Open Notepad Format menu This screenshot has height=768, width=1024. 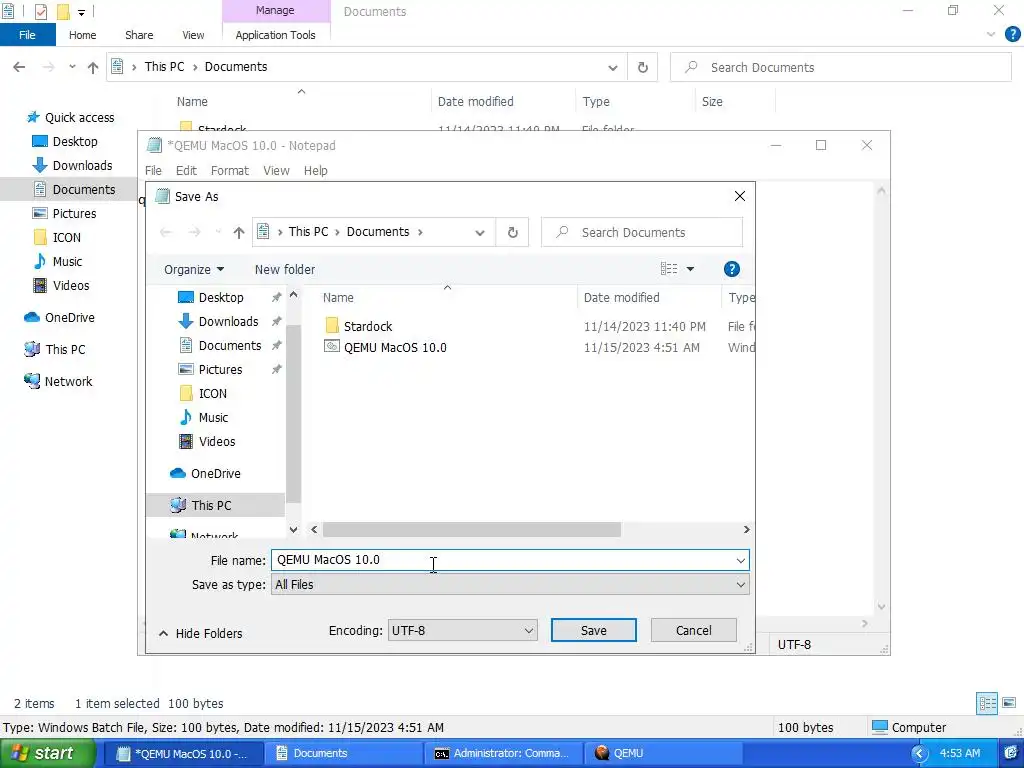click(229, 170)
